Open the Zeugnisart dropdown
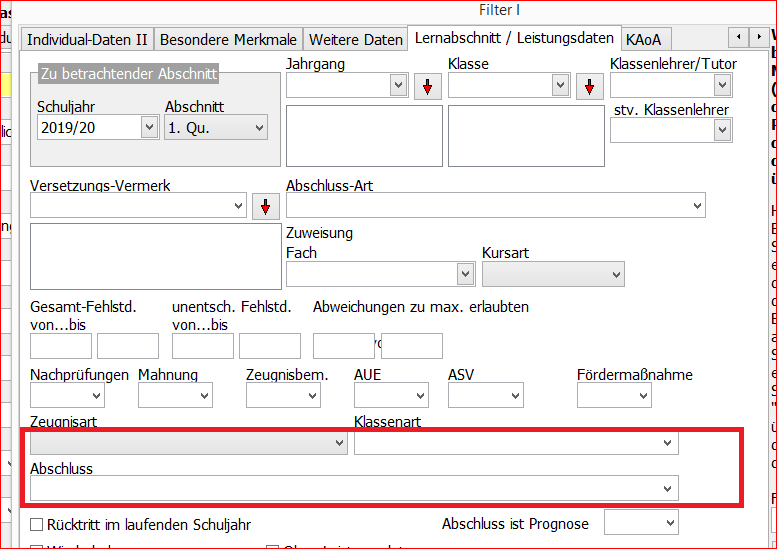The image size is (777, 549). point(189,442)
